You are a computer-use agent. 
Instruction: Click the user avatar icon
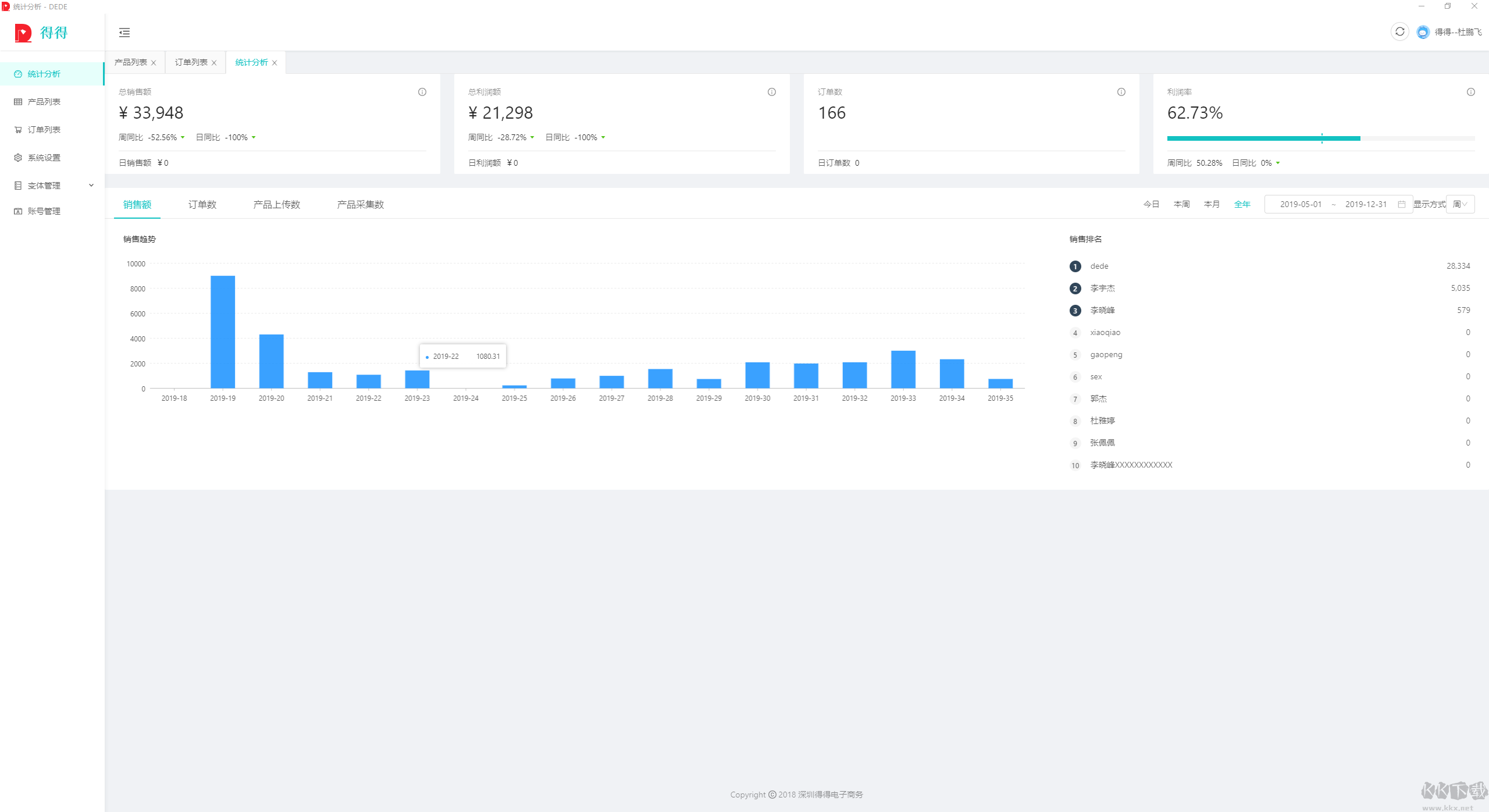[x=1423, y=32]
